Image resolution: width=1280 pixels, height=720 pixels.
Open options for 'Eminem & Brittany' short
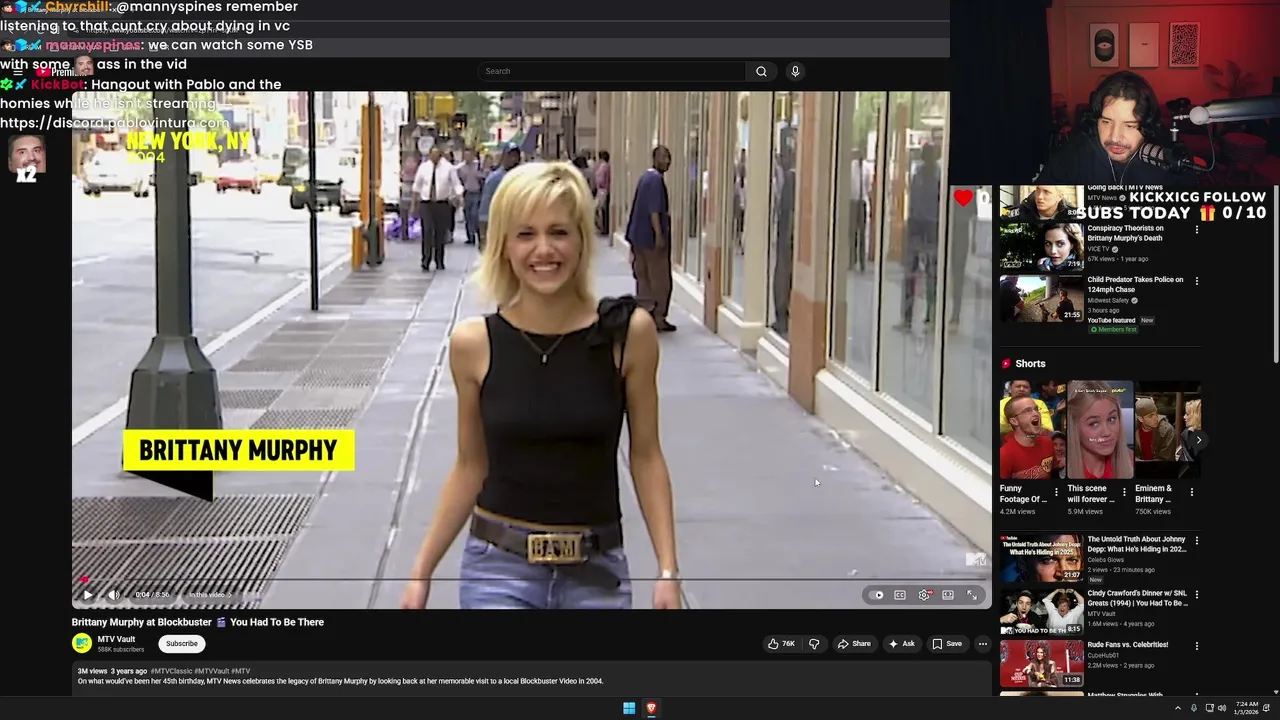[1191, 492]
